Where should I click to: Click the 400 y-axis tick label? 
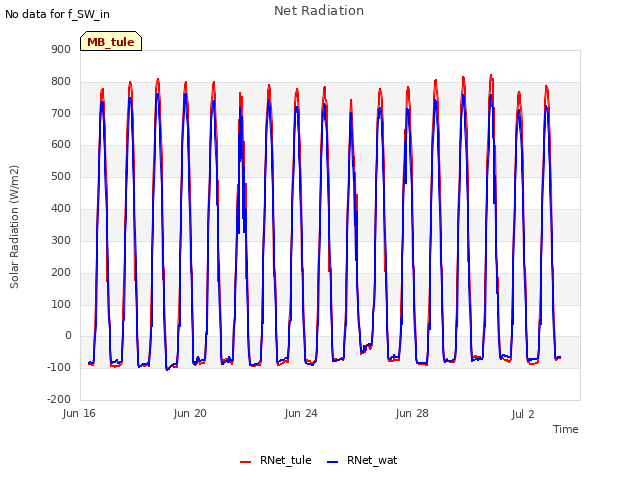(61, 208)
